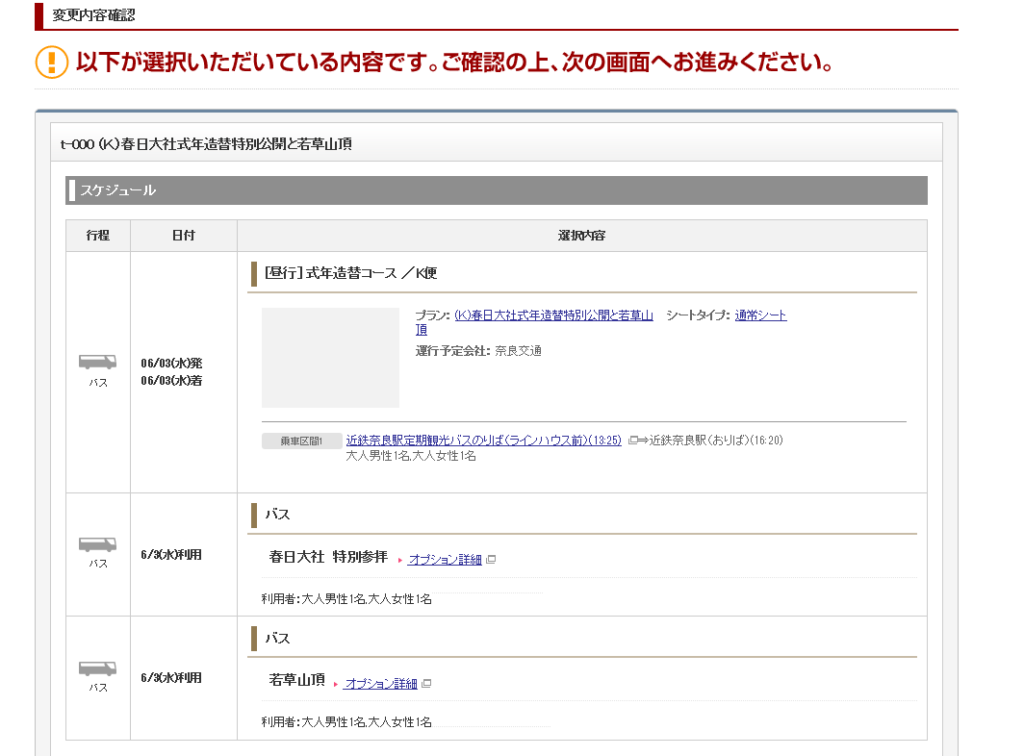
Task: Click the tour title t-000 (K)春日大社式年造替特別公開と若草山頂
Action: (206, 144)
